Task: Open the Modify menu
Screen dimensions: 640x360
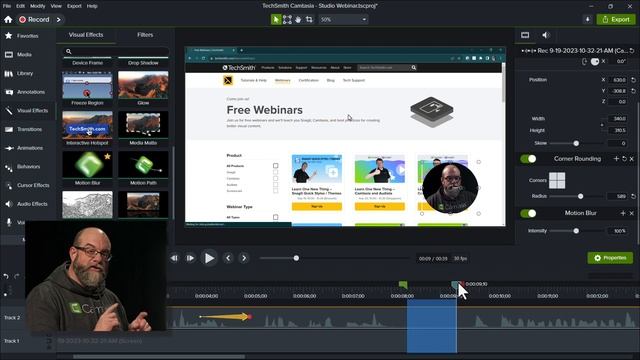Action: tap(38, 6)
